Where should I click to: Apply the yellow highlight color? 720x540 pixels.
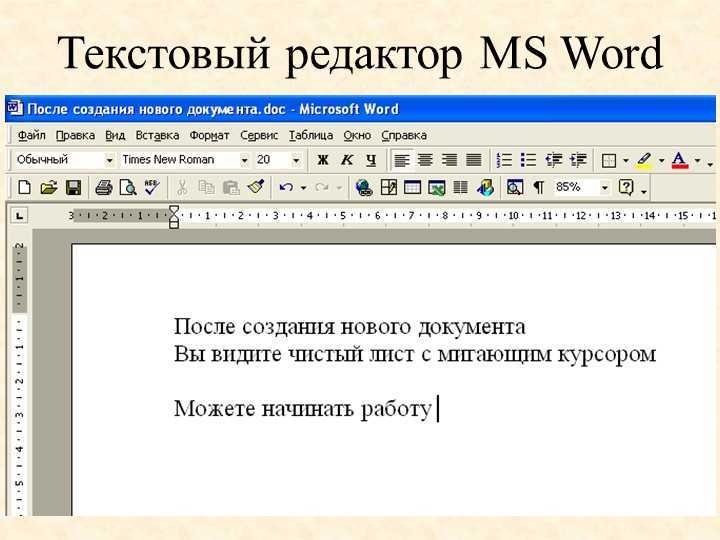tap(644, 160)
